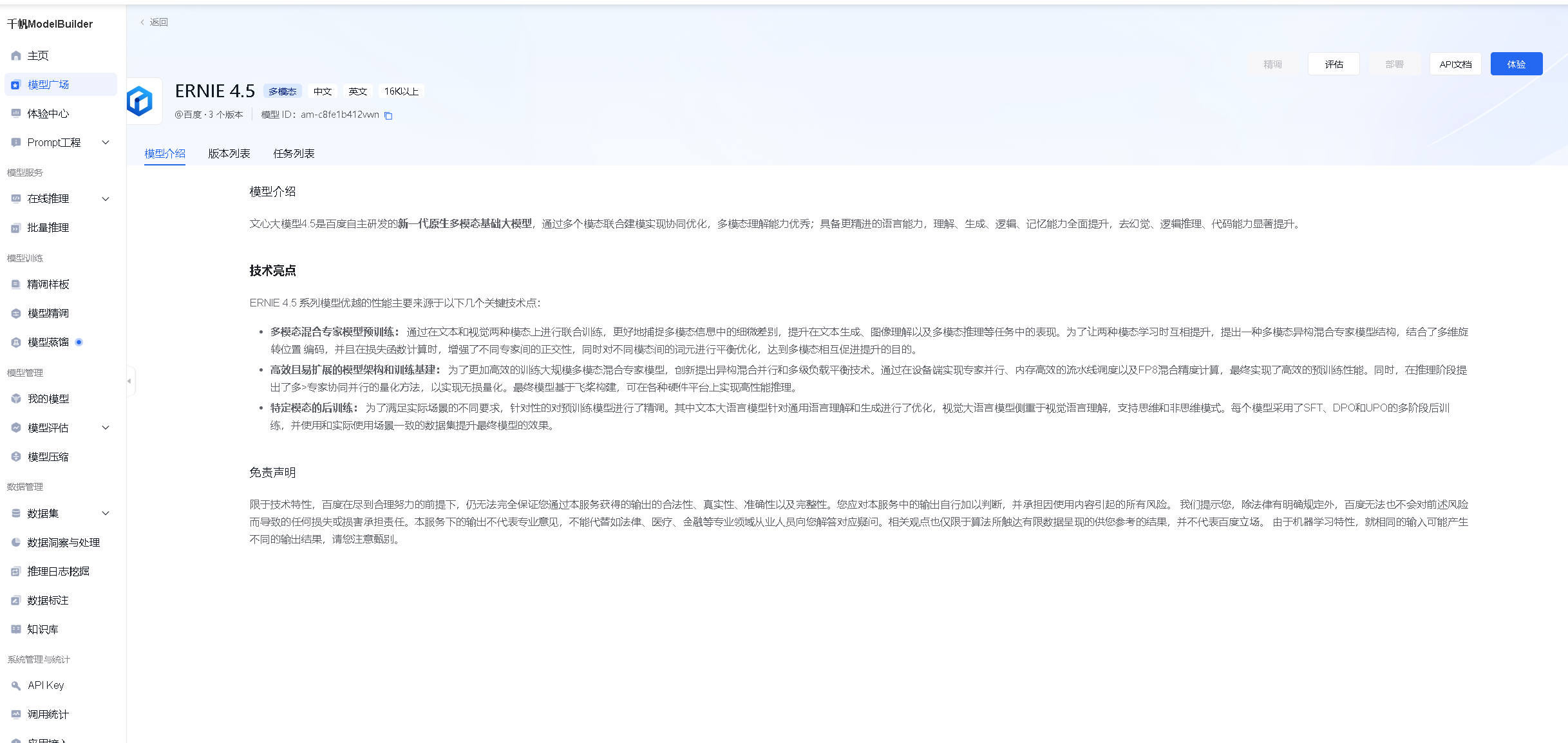
Task: Click the model ID am-c8fe1b412vwn text
Action: coord(340,115)
